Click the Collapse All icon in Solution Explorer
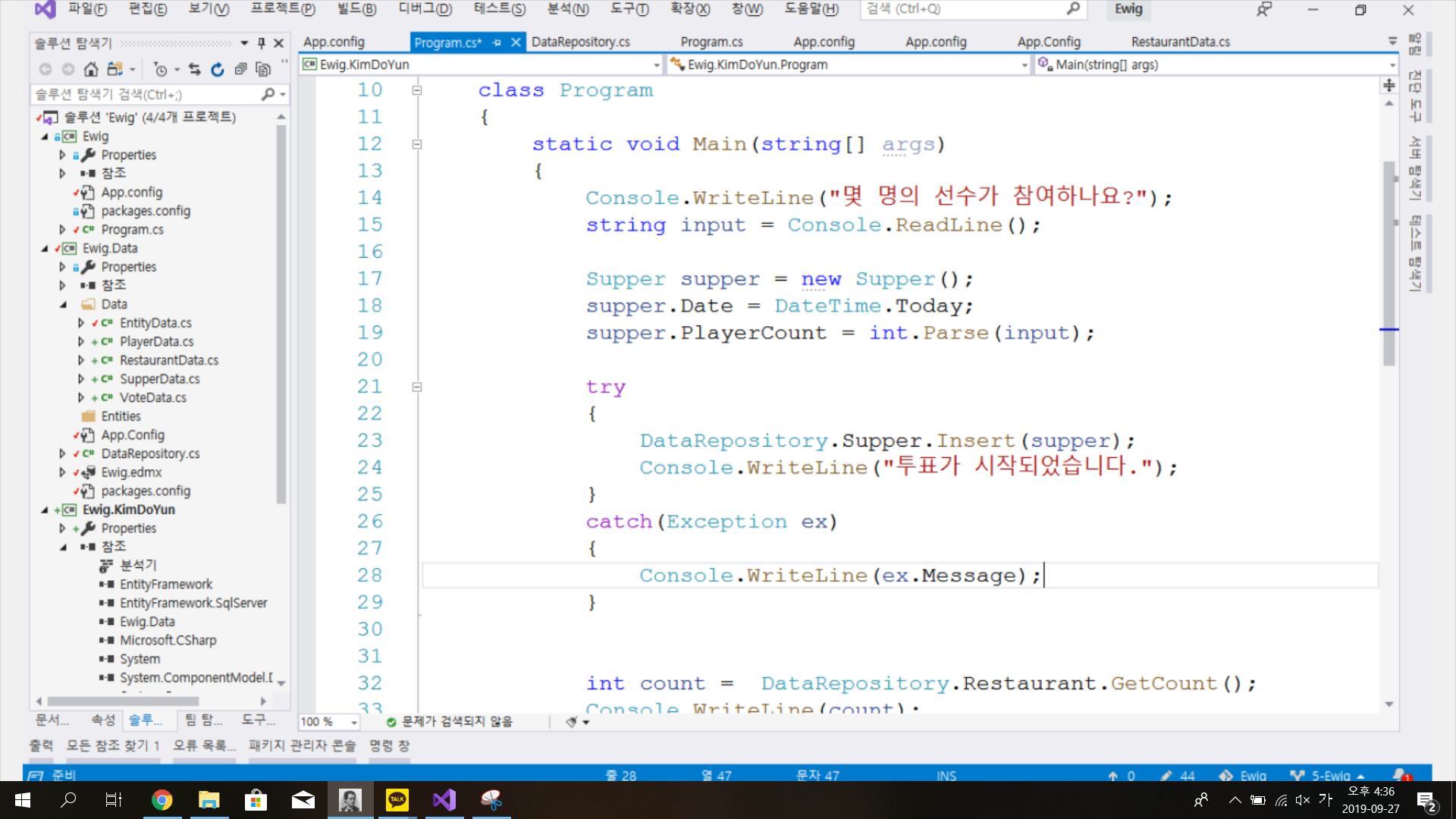Image resolution: width=1456 pixels, height=819 pixels. pyautogui.click(x=240, y=70)
